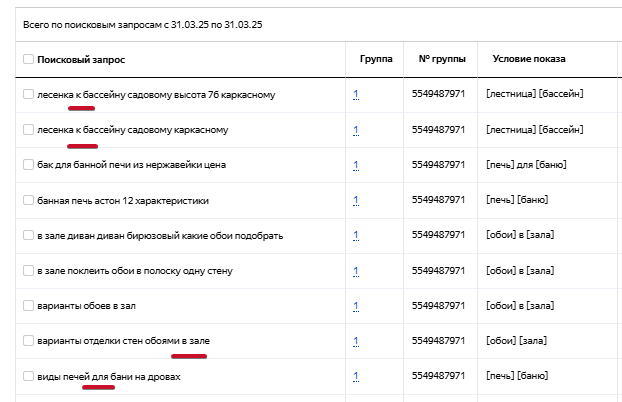622x402 pixels.
Task: Click condition '[печь] для [баню]'
Action: pyautogui.click(x=526, y=164)
